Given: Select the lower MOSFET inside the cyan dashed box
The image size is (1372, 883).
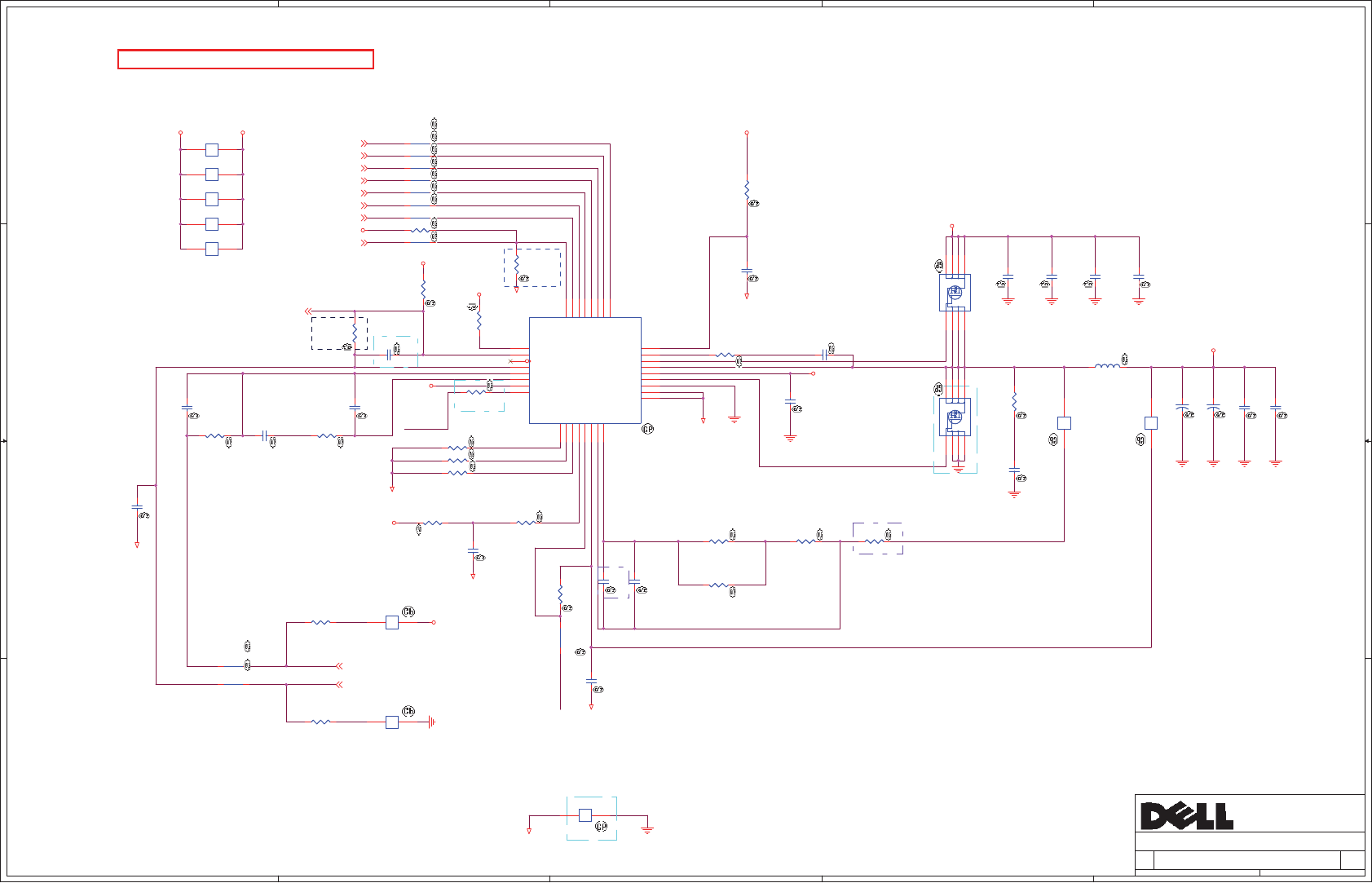Looking at the screenshot, I should coord(955,417).
